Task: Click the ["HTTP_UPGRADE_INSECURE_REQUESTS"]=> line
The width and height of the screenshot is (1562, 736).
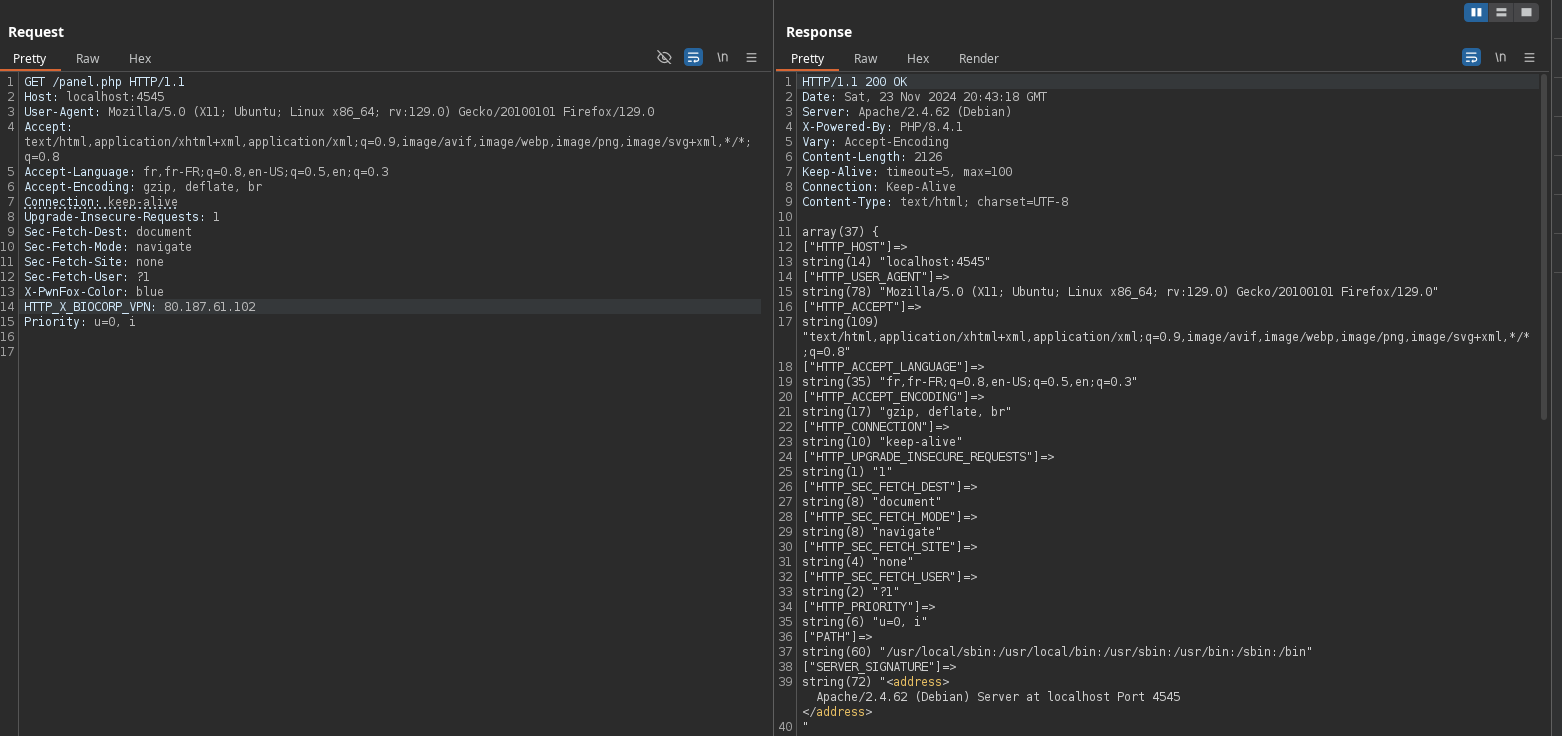Action: coord(928,457)
